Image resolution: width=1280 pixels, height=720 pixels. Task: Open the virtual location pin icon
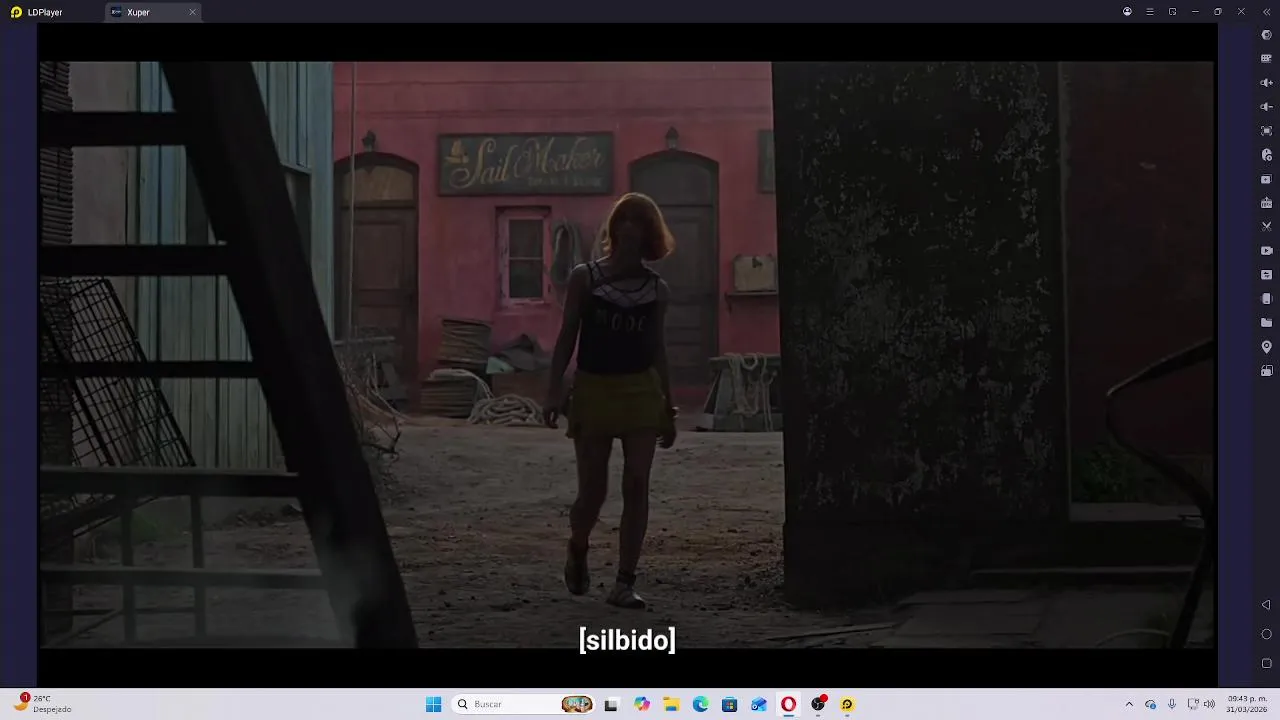1266,347
